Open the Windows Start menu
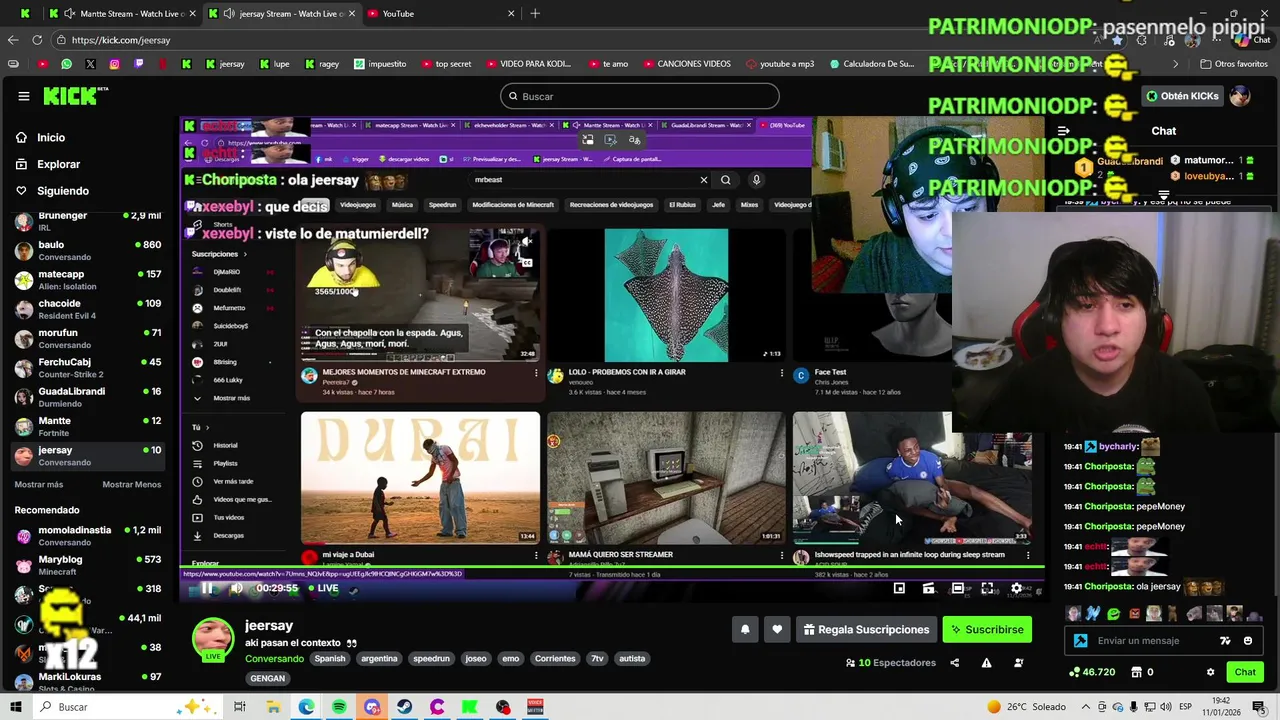The height and width of the screenshot is (720, 1280). click(x=15, y=707)
